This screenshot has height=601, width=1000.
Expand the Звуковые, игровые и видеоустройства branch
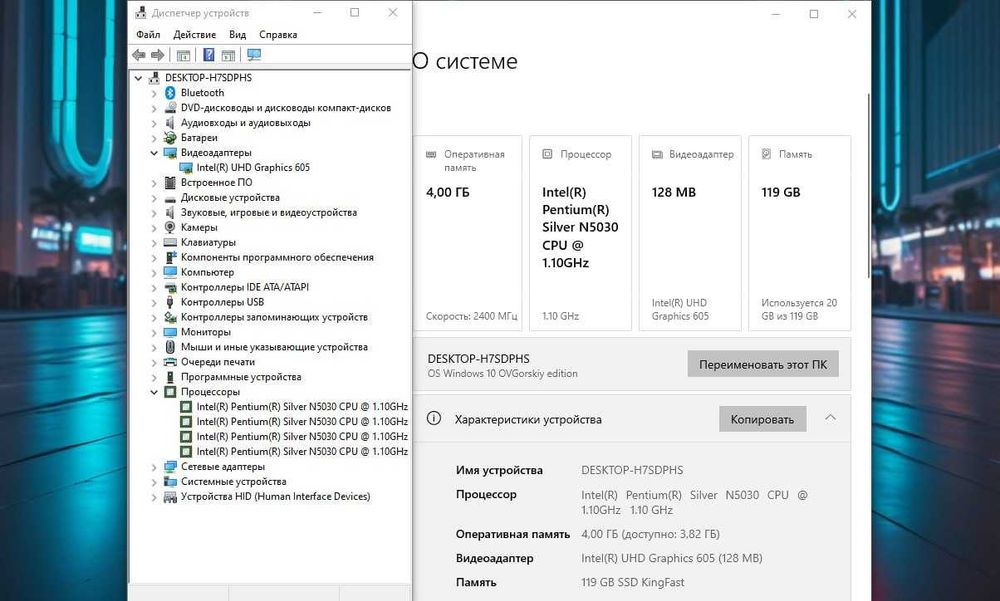coord(154,212)
